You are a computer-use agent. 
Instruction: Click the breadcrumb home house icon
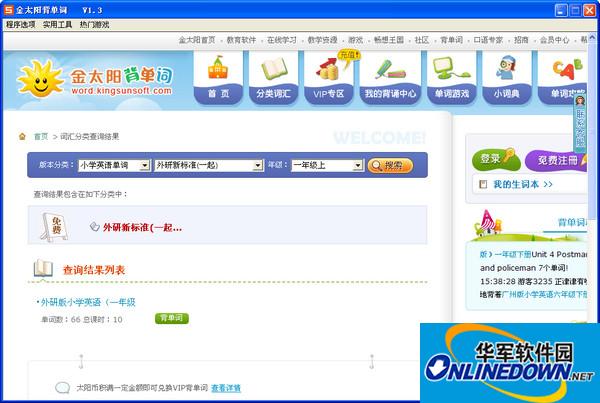tap(22, 136)
